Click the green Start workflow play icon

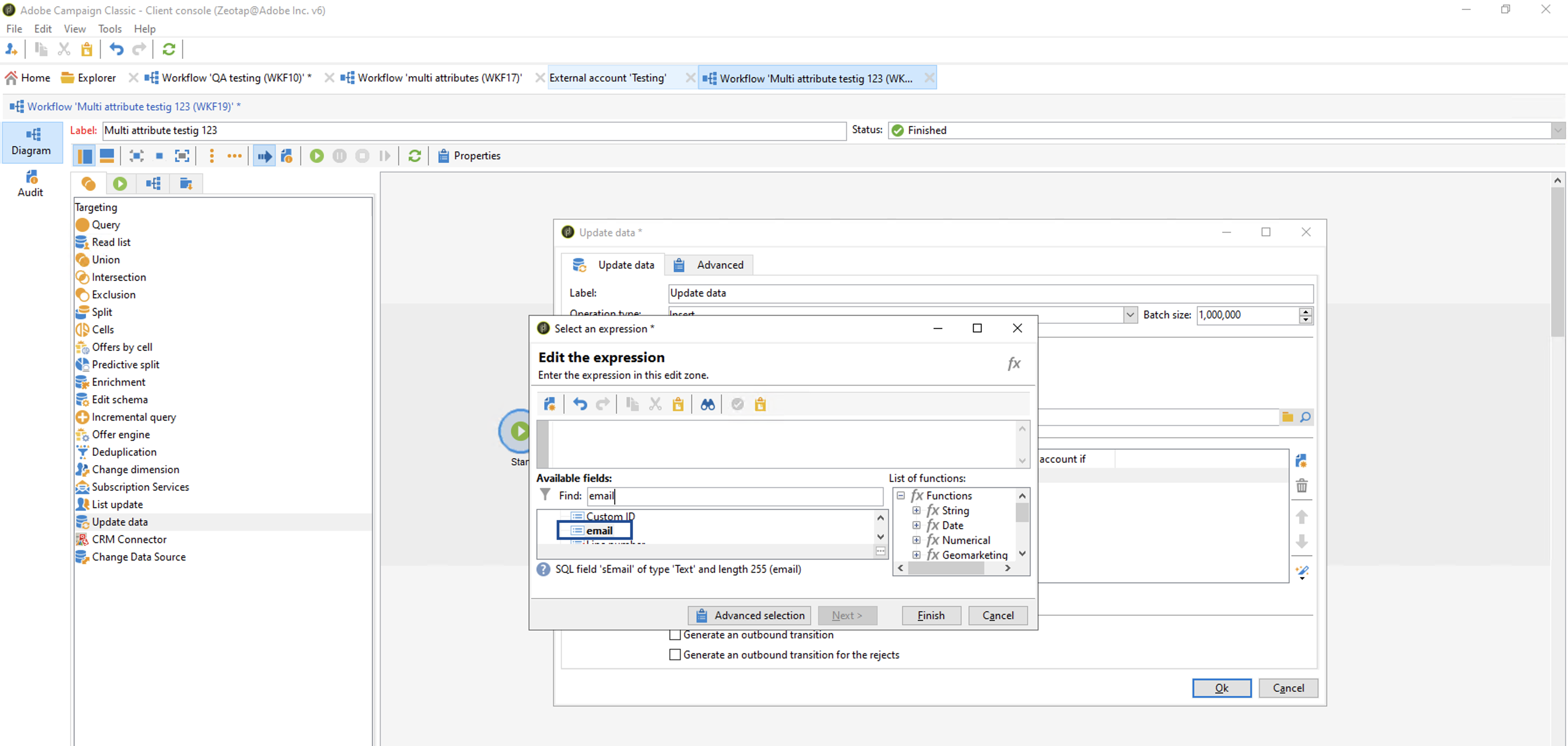[x=316, y=156]
